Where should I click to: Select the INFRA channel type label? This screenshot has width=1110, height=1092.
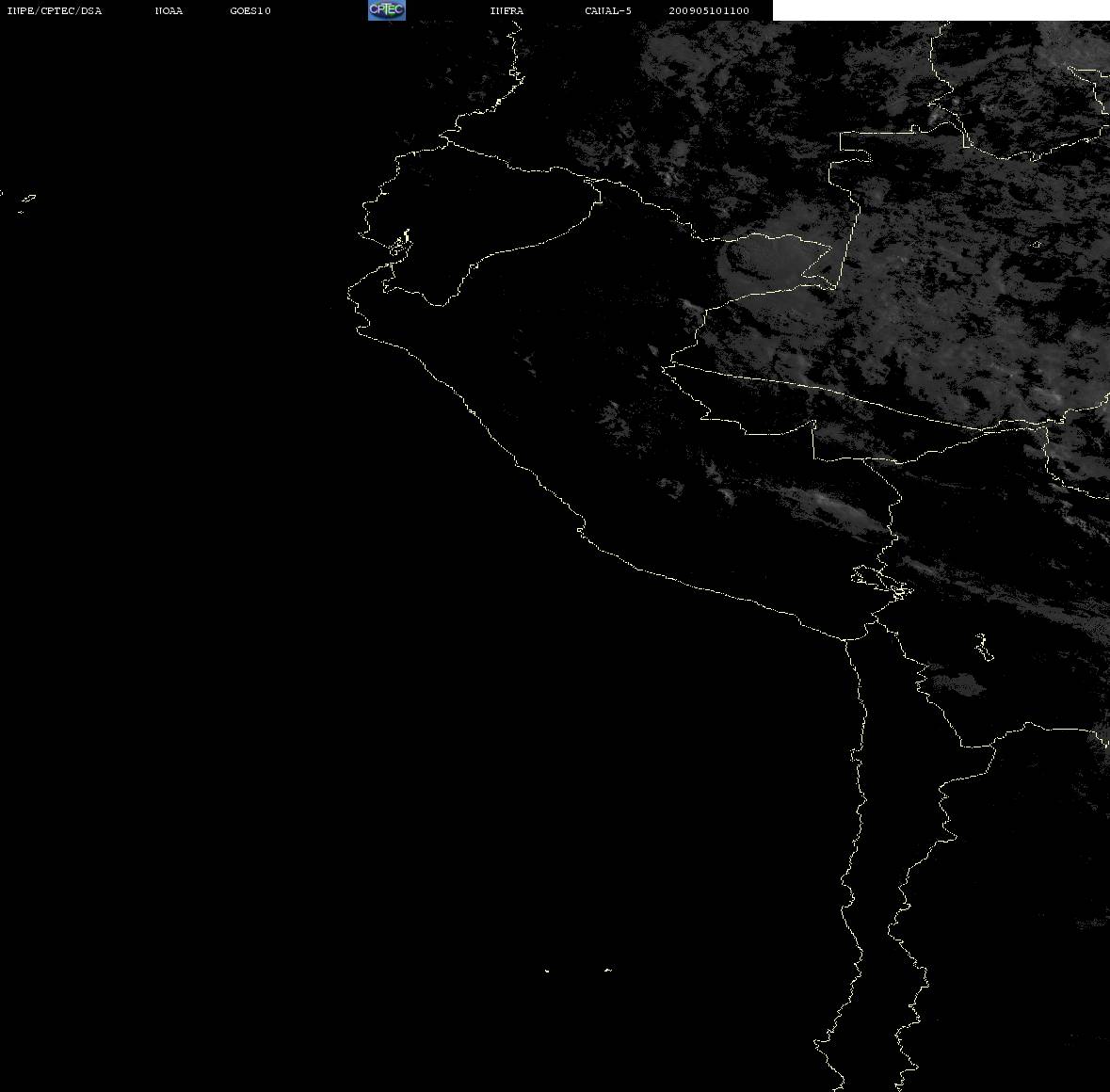pos(507,10)
